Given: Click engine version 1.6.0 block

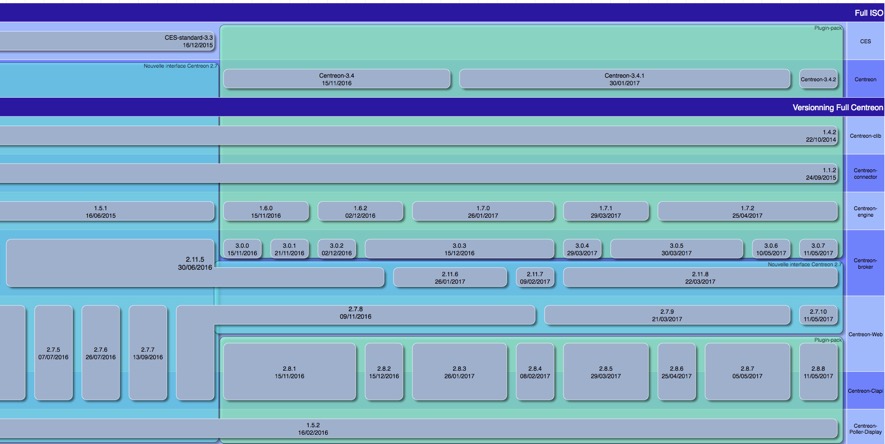Looking at the screenshot, I should coord(266,212).
